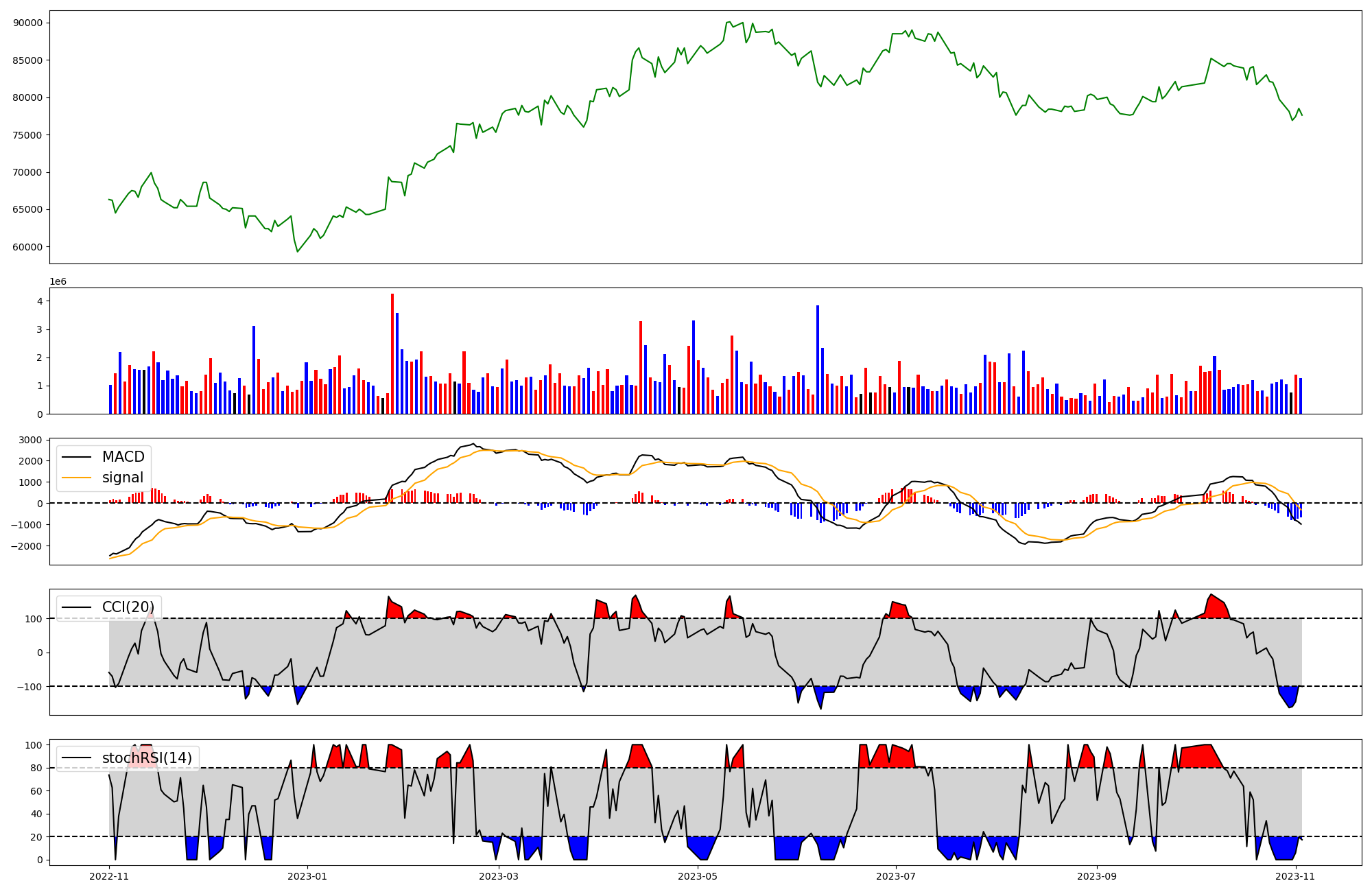1372x892 pixels.
Task: Click the 60000 price axis tick label
Action: point(27,247)
